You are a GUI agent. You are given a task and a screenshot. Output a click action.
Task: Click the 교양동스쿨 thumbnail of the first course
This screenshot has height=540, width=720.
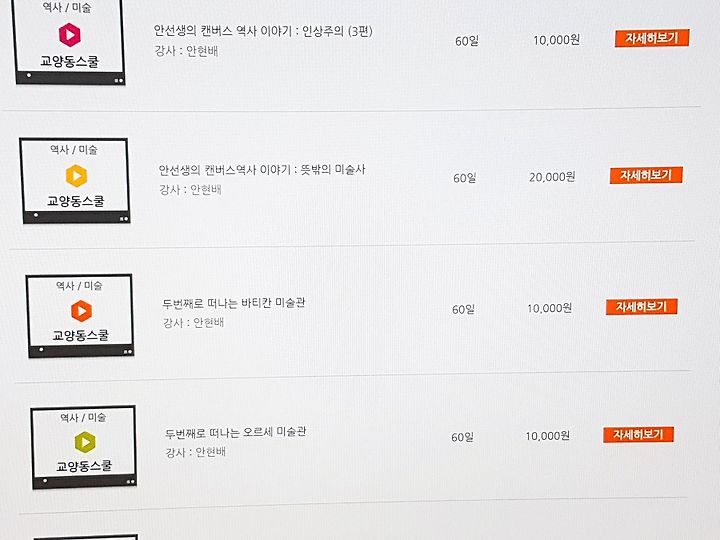[69, 41]
